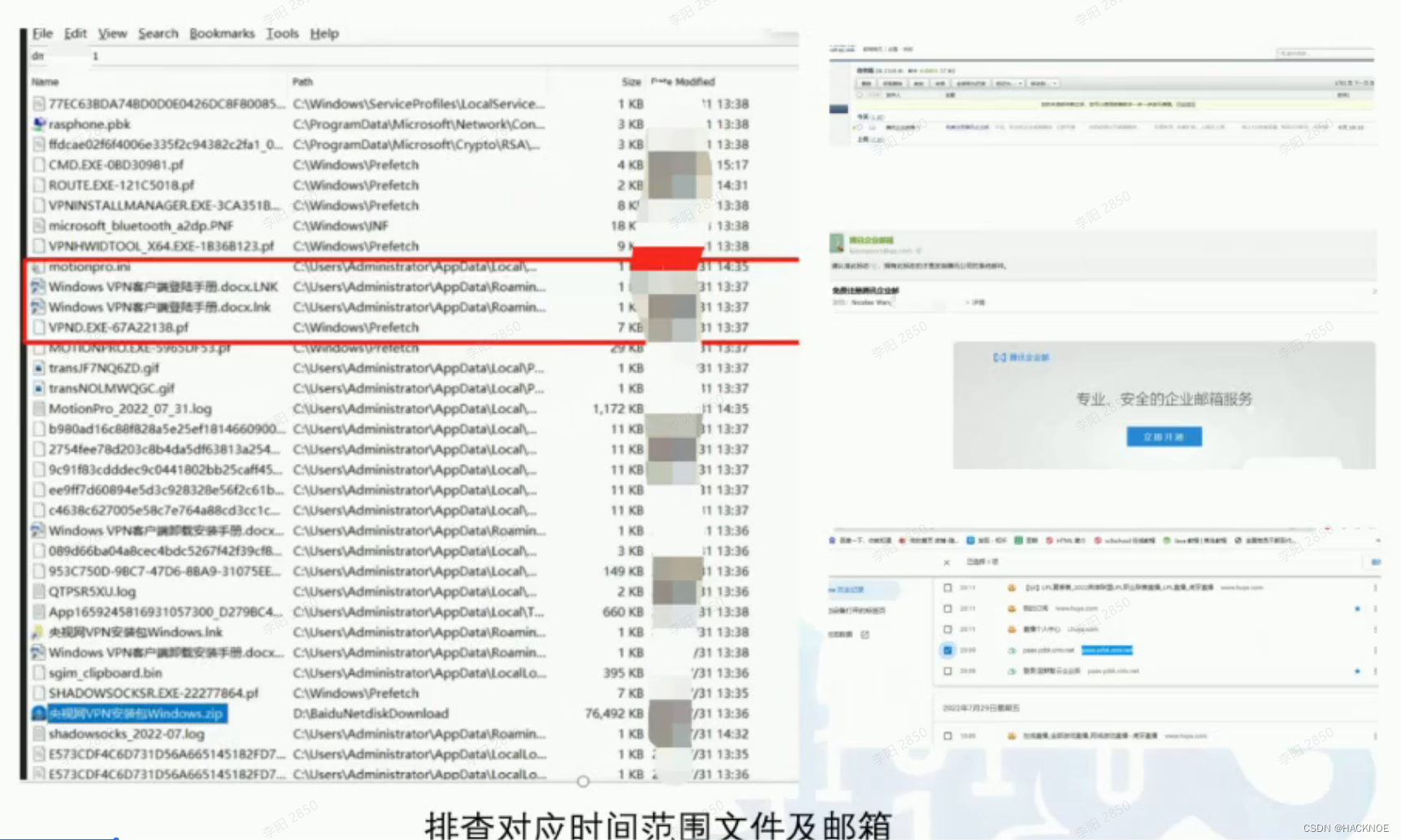Select the D:\BaiduNetdiskDownload path cell
Image resolution: width=1401 pixels, height=840 pixels.
371,713
